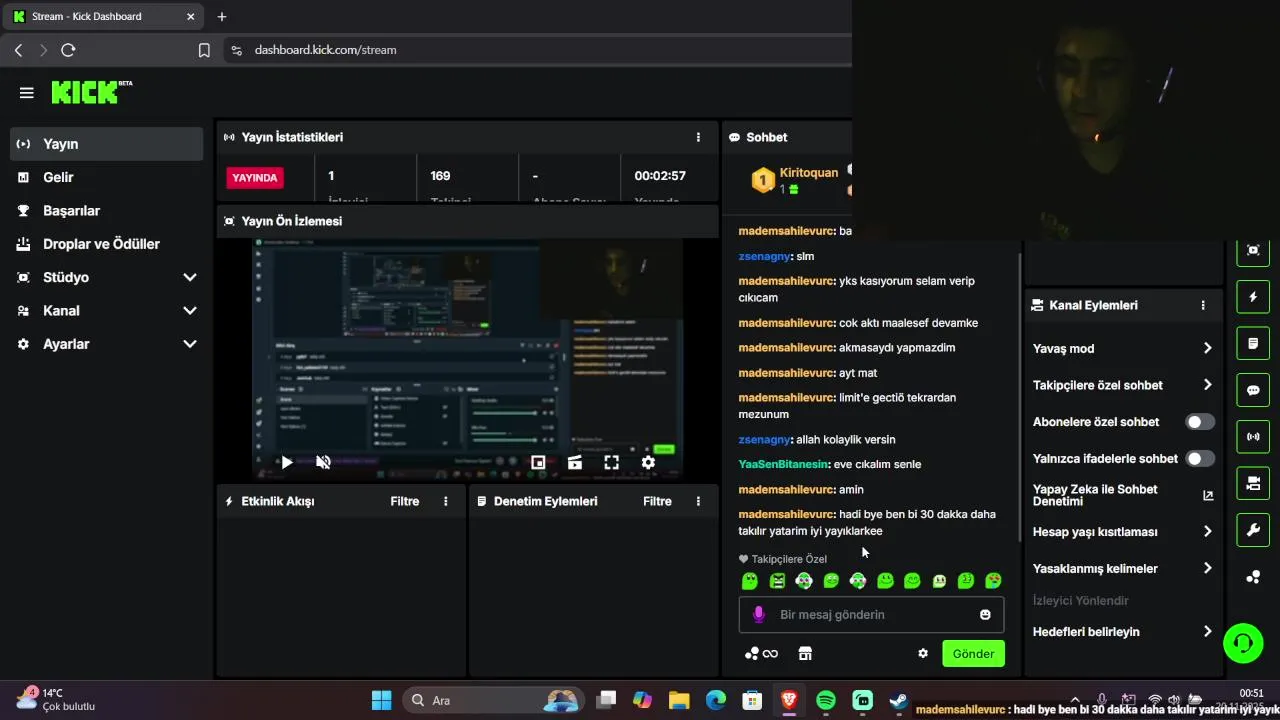This screenshot has height=720, width=1280.
Task: Click the broadcast stats icon in right rail
Action: coord(1253,437)
